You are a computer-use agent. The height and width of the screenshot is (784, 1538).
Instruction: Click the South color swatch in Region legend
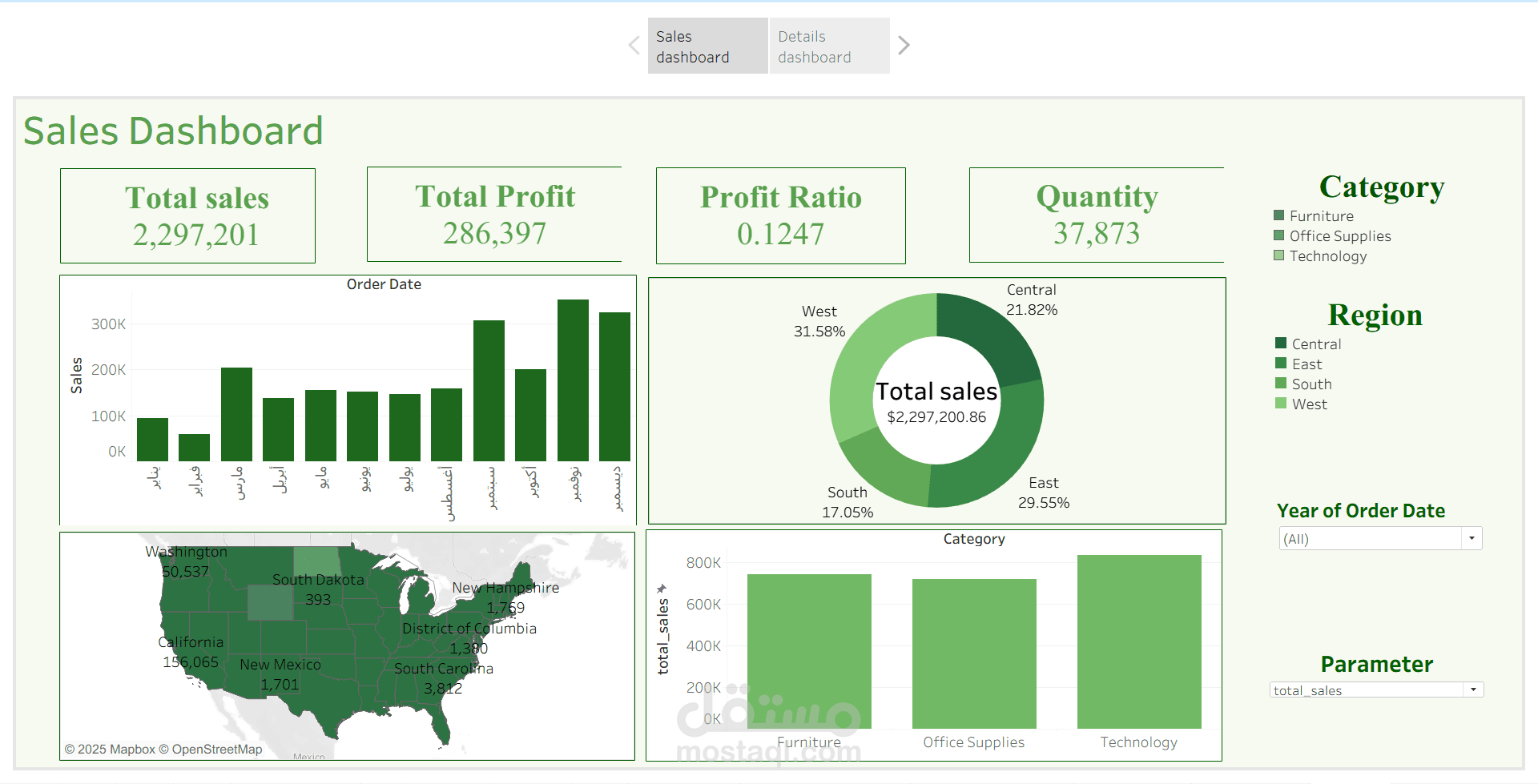(1281, 383)
